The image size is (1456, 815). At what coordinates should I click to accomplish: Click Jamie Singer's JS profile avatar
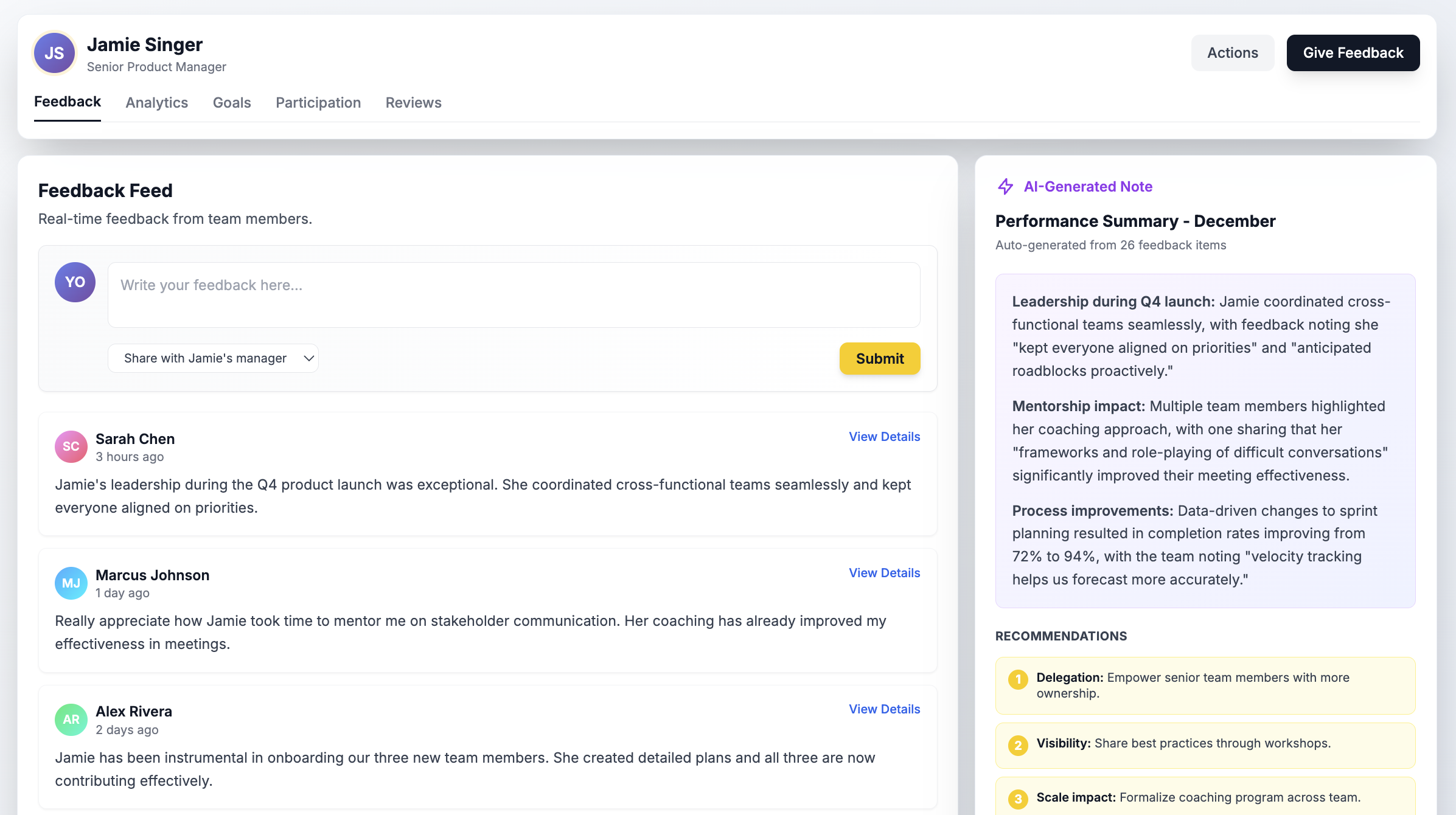pos(54,53)
